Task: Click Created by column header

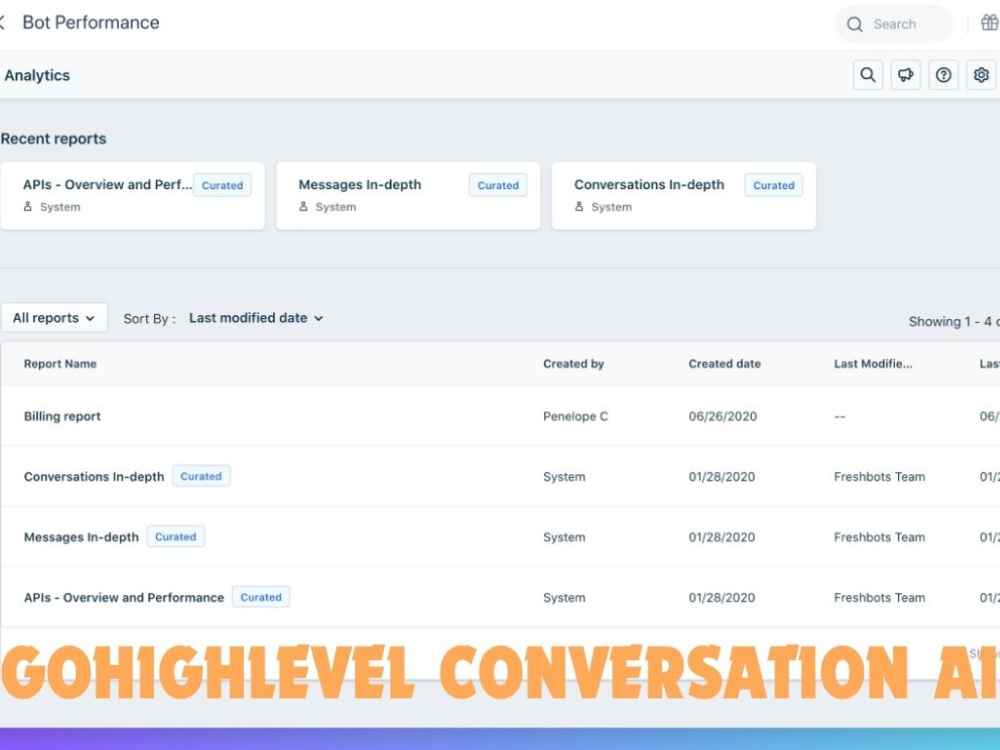Action: click(x=573, y=364)
